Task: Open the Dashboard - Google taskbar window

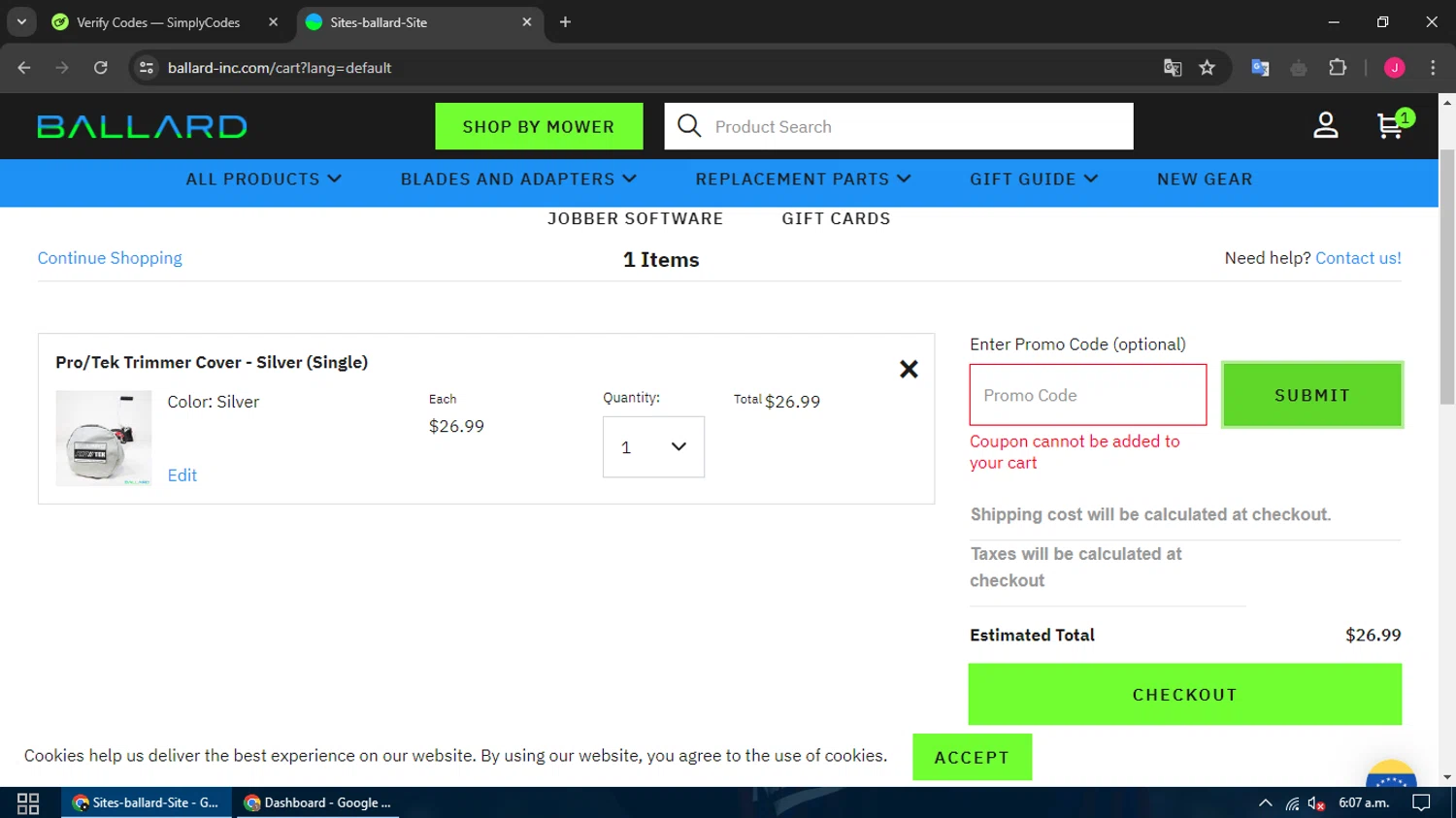Action: (x=317, y=803)
